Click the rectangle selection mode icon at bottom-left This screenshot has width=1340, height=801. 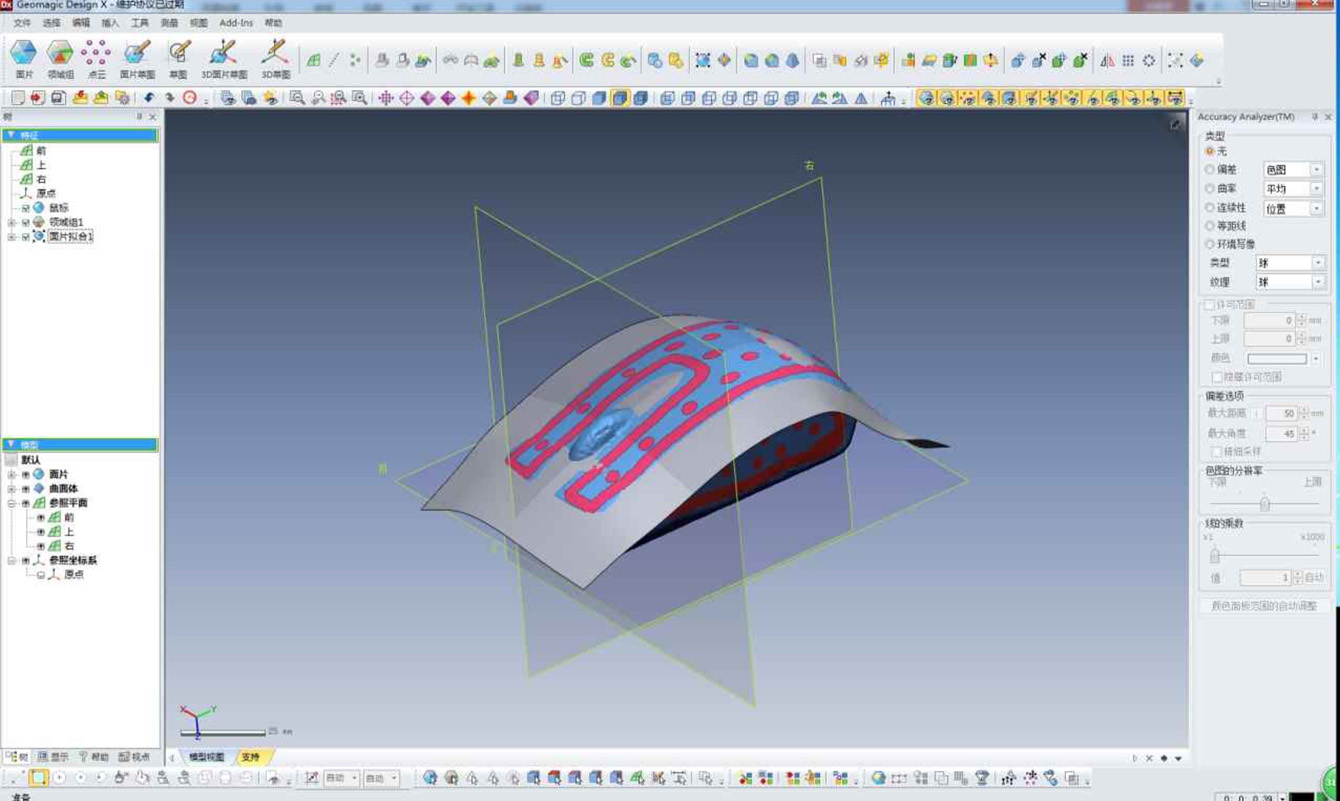coord(38,778)
